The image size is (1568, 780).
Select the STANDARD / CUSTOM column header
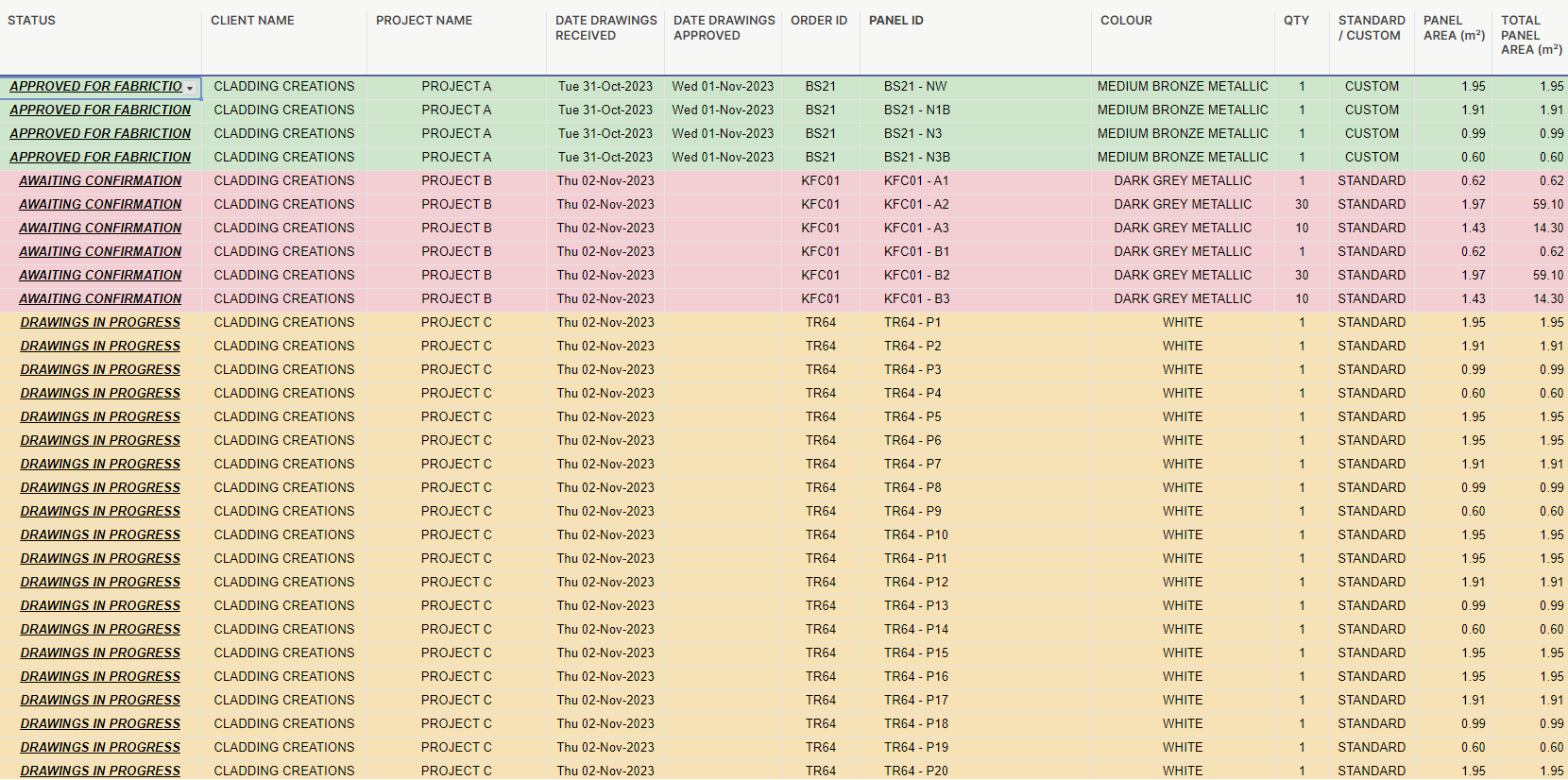[1372, 28]
